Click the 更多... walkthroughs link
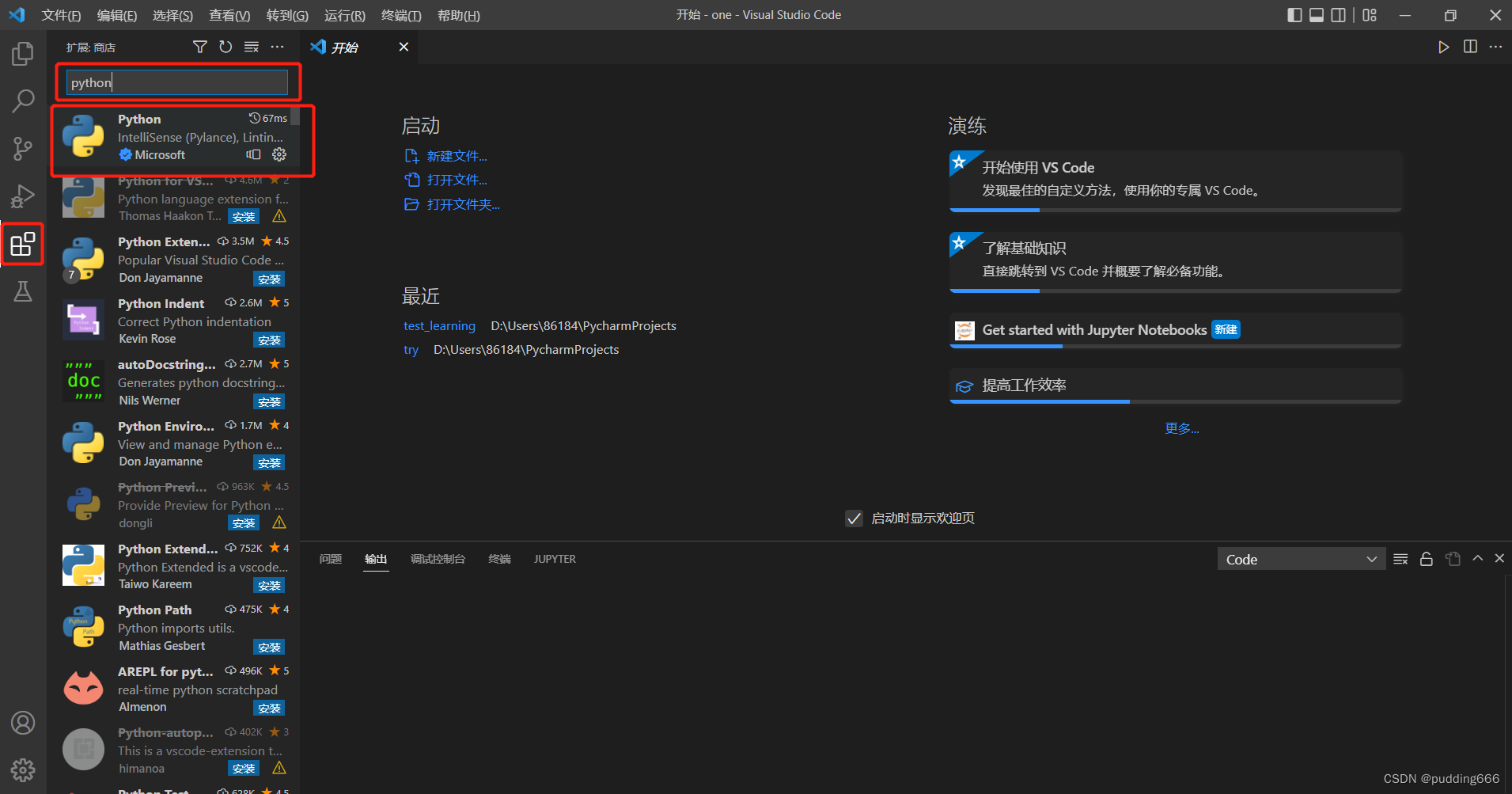Screen dimensions: 1512x794 [x=1181, y=428]
